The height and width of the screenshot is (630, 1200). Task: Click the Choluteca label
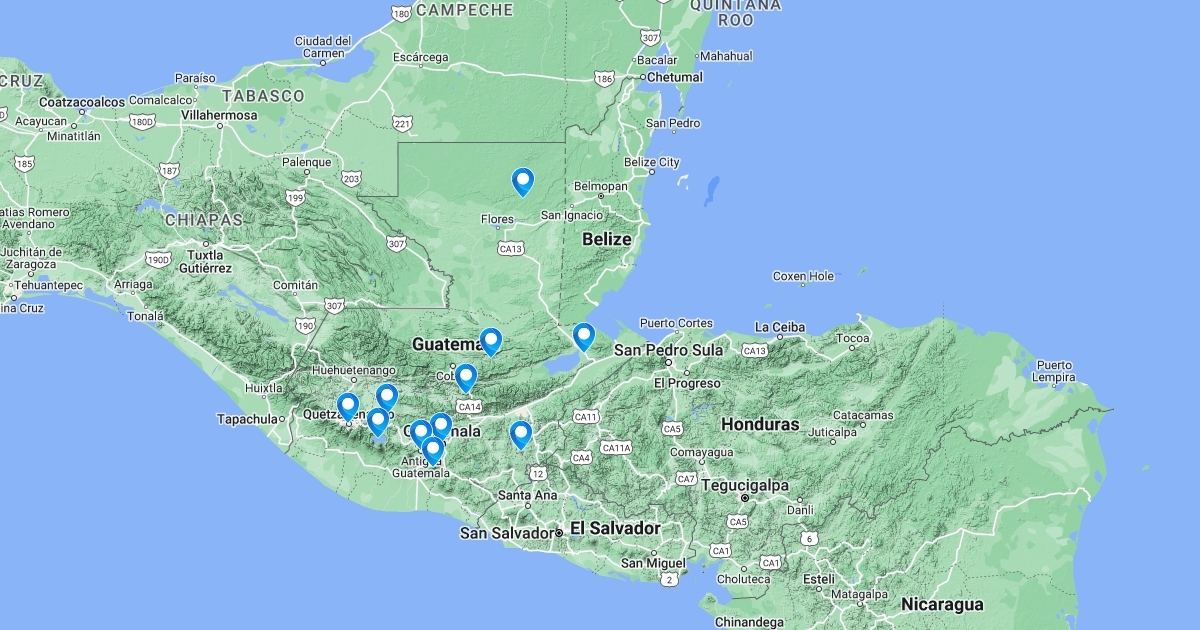pyautogui.click(x=743, y=579)
